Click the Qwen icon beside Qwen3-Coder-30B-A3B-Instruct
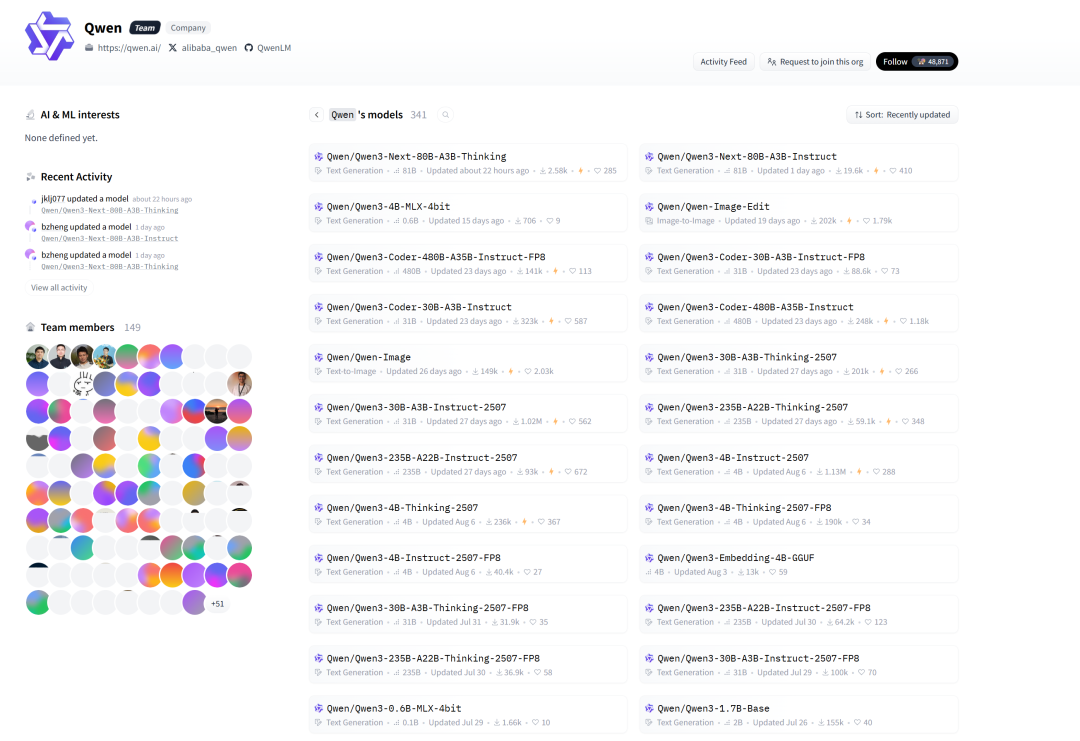This screenshot has height=741, width=1080. pyautogui.click(x=318, y=307)
